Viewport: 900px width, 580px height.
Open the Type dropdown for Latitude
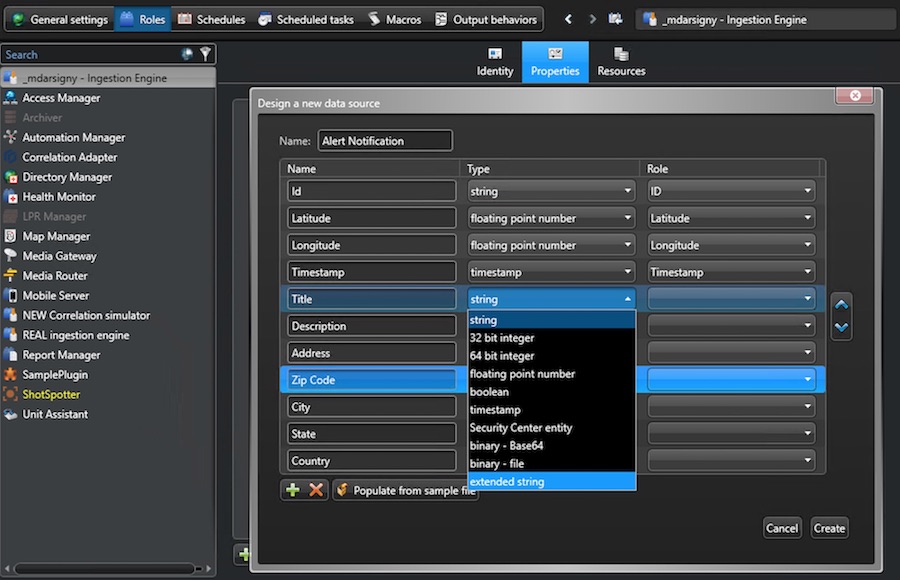tap(551, 218)
